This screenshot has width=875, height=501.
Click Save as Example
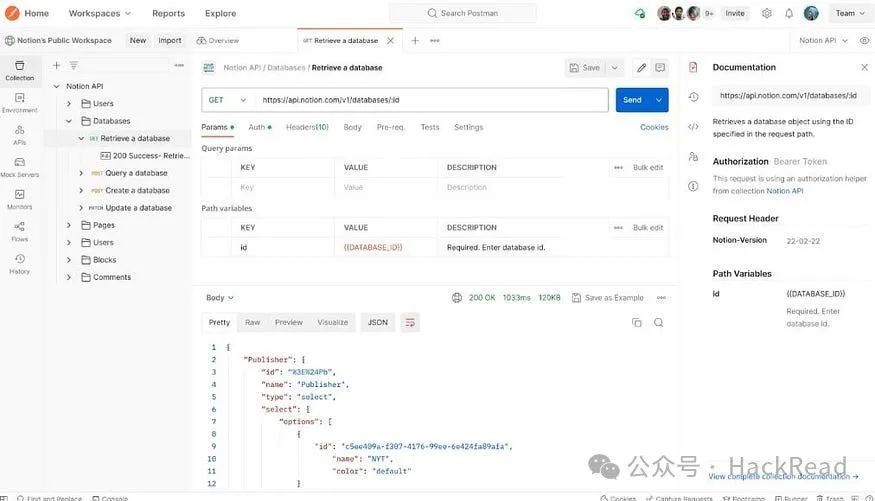click(608, 298)
